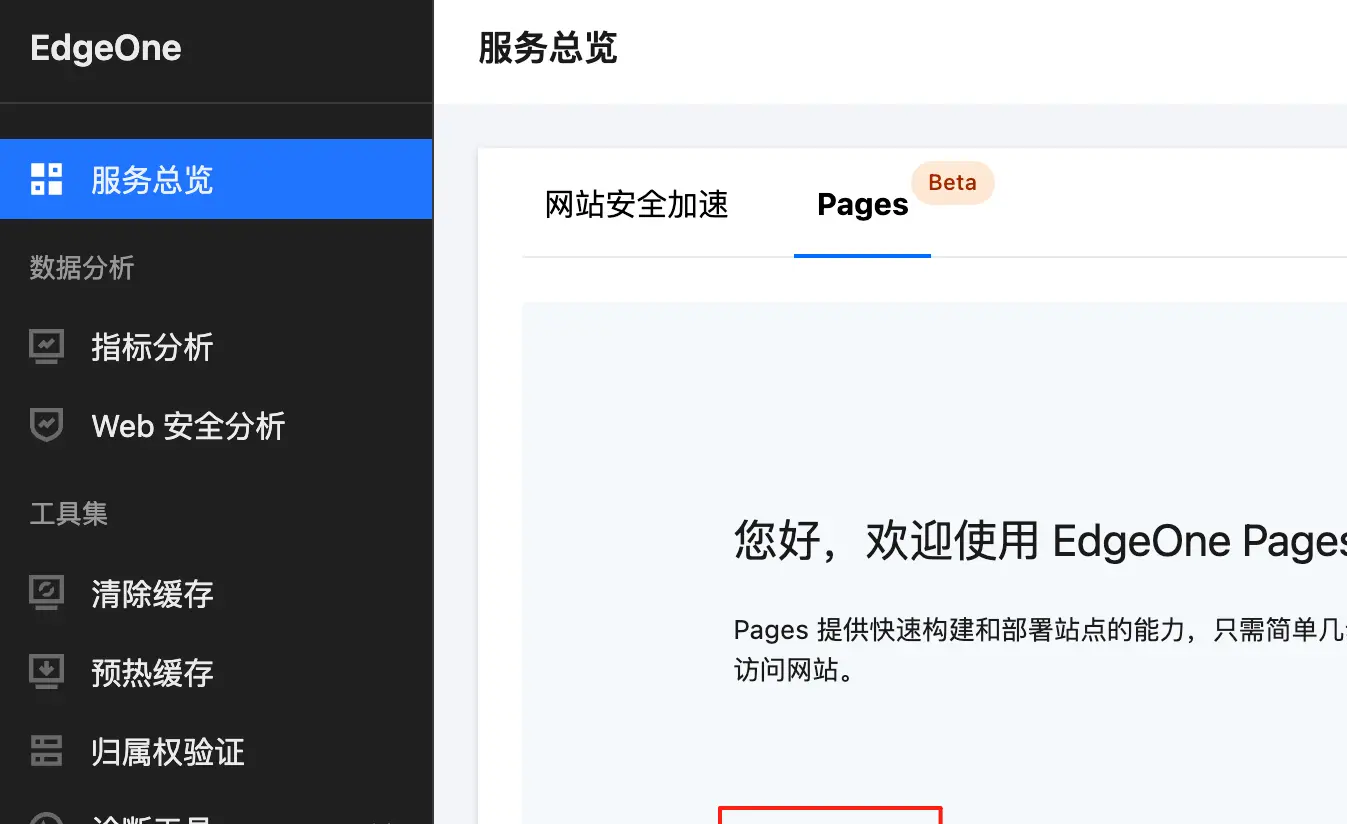The width and height of the screenshot is (1347, 824).
Task: Click the 工具集 section header
Action: (x=69, y=514)
